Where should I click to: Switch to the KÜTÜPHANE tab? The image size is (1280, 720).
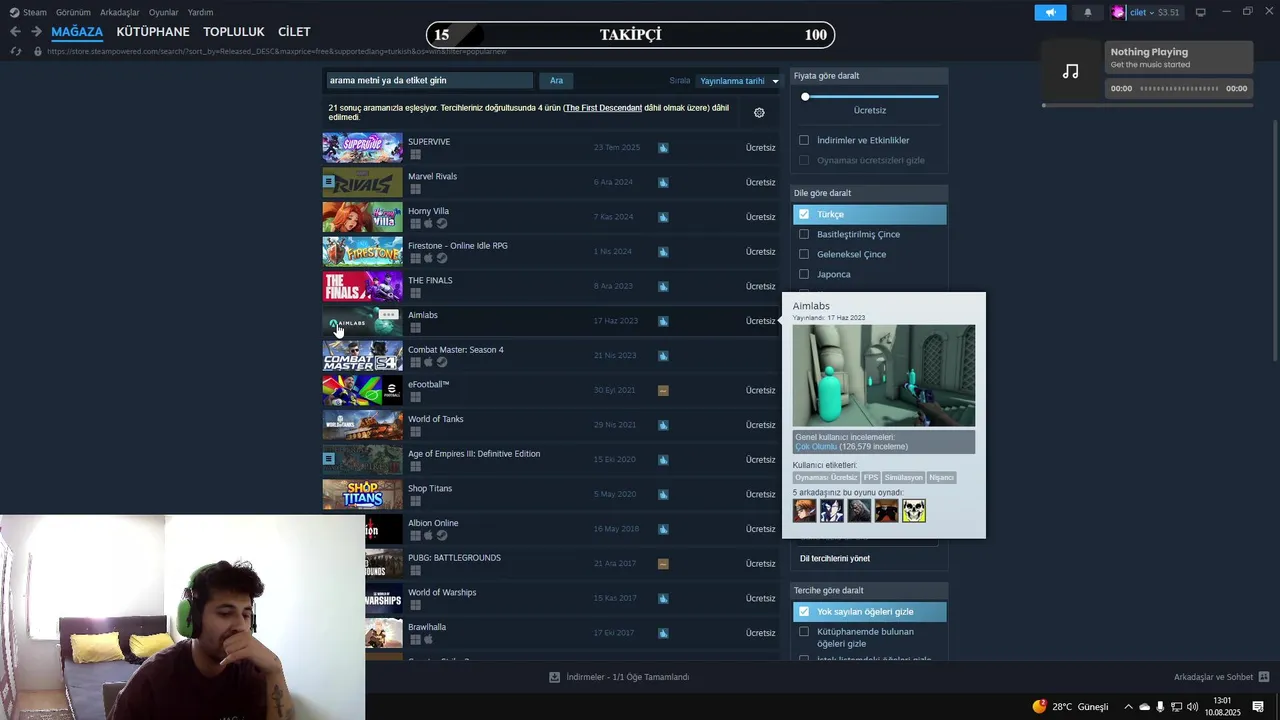click(153, 32)
